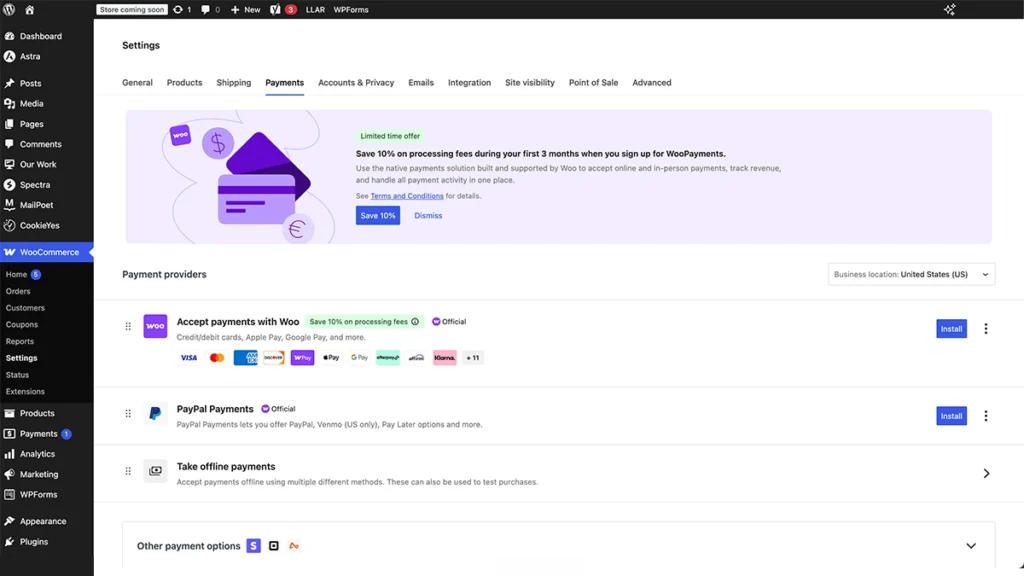Viewport: 1024px width, 576px height.
Task: Click the Save 10% button
Action: point(377,216)
